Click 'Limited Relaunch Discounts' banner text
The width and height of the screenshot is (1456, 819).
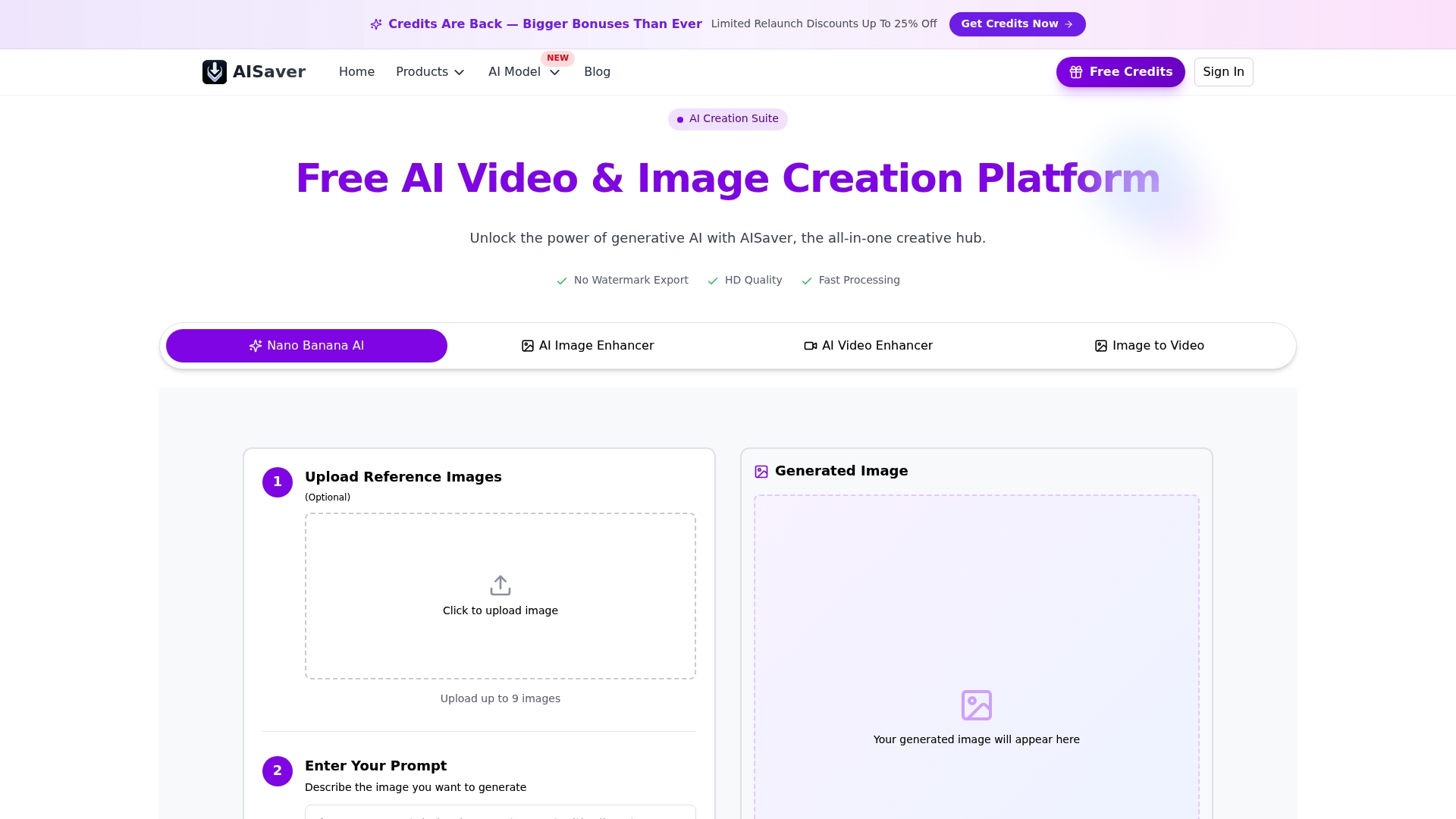click(x=824, y=24)
